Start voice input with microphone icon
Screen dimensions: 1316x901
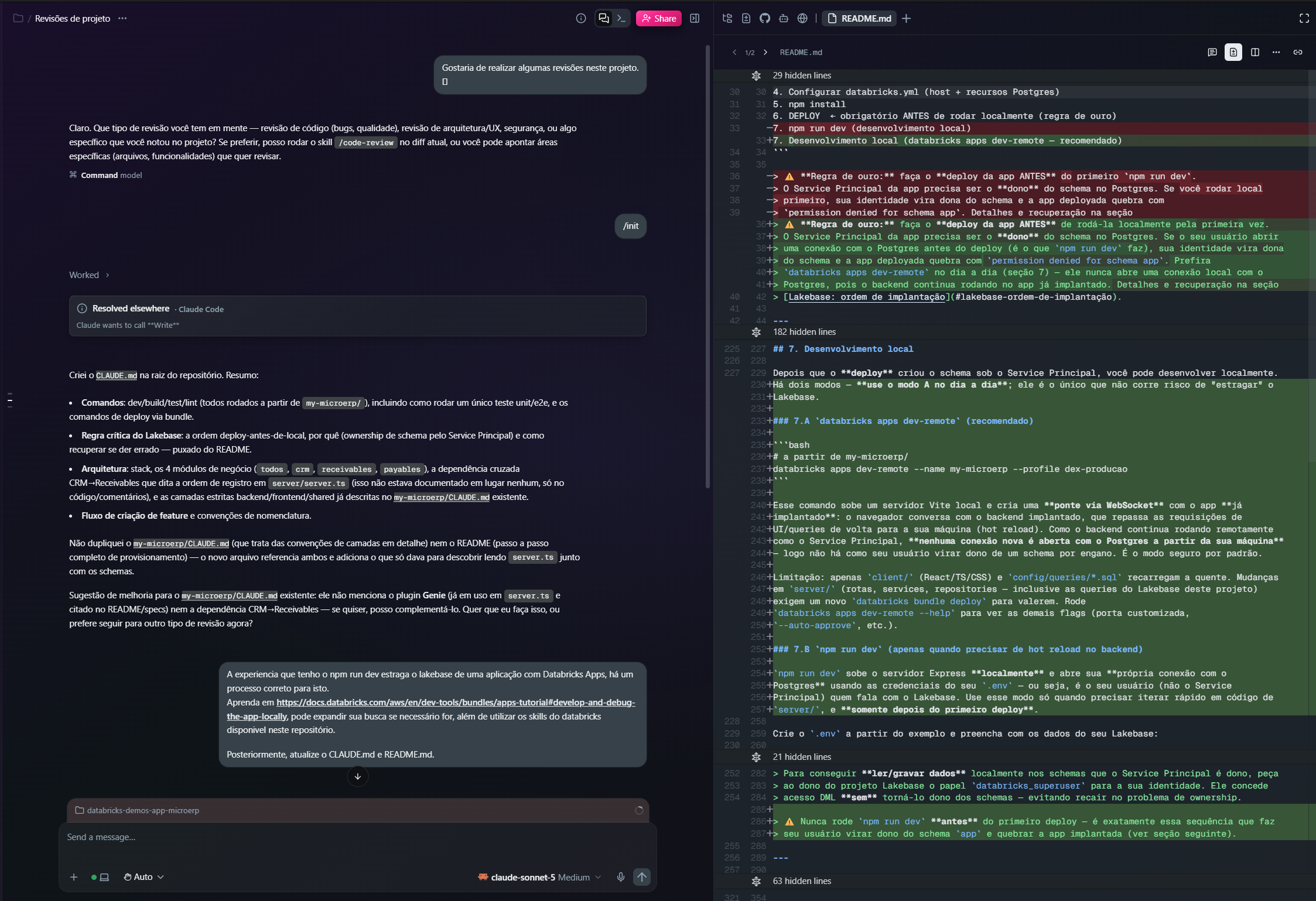(621, 877)
